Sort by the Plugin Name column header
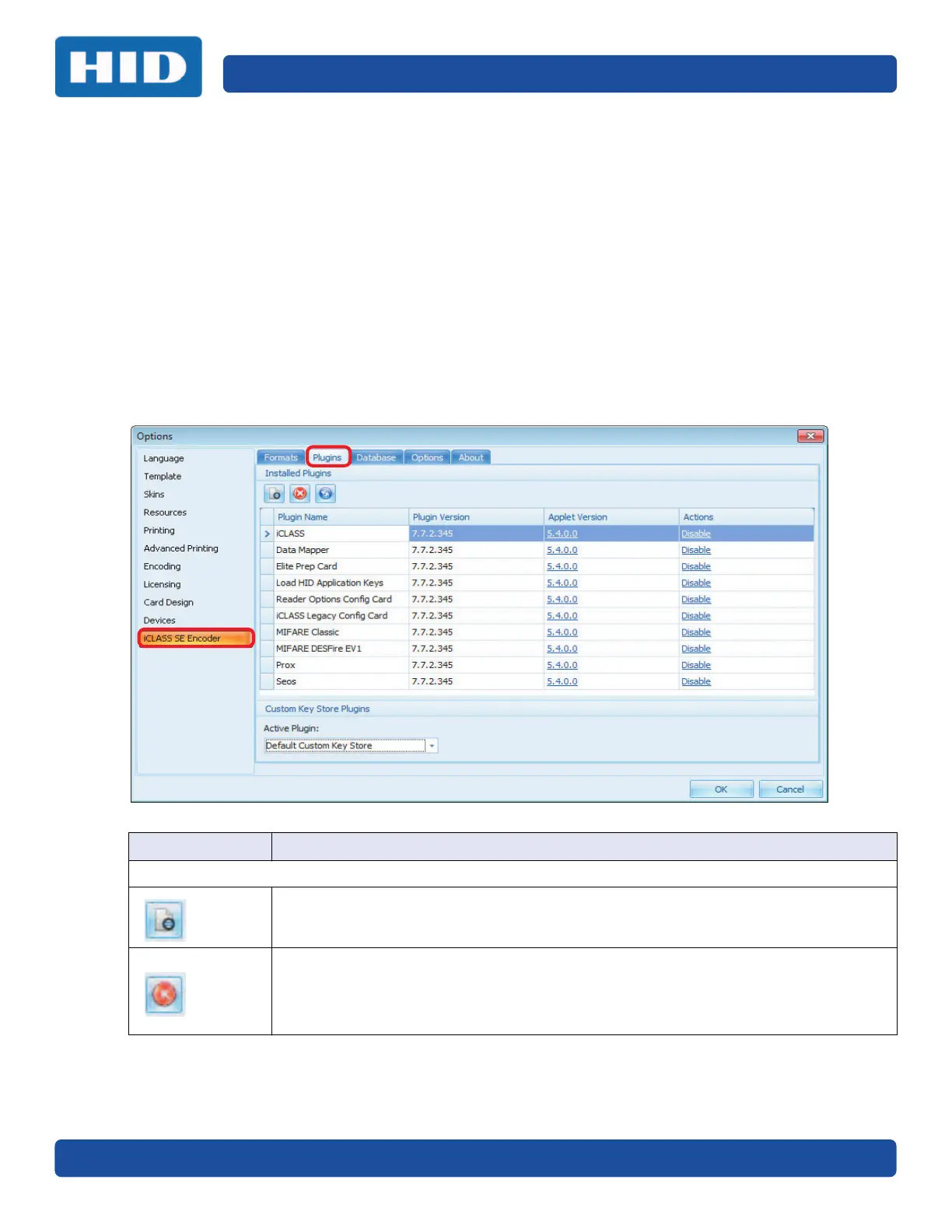This screenshot has width=952, height=1232. pyautogui.click(x=341, y=517)
